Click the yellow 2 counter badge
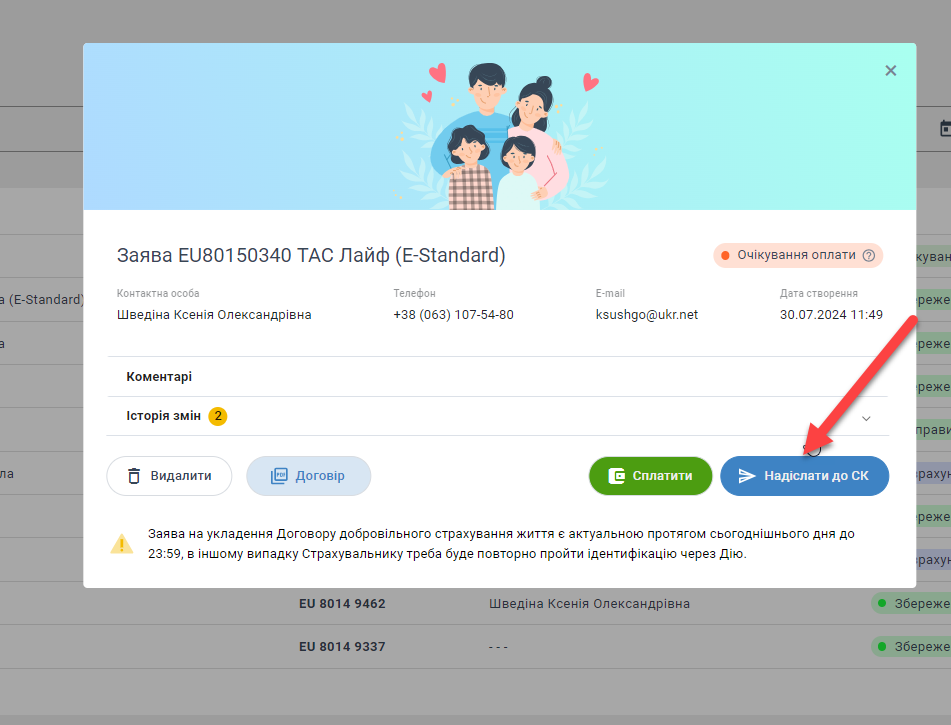951x725 pixels. 218,416
